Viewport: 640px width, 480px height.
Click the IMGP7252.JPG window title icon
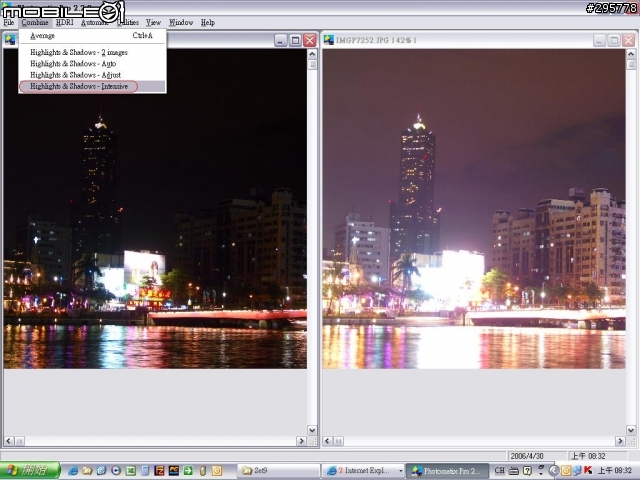point(329,40)
